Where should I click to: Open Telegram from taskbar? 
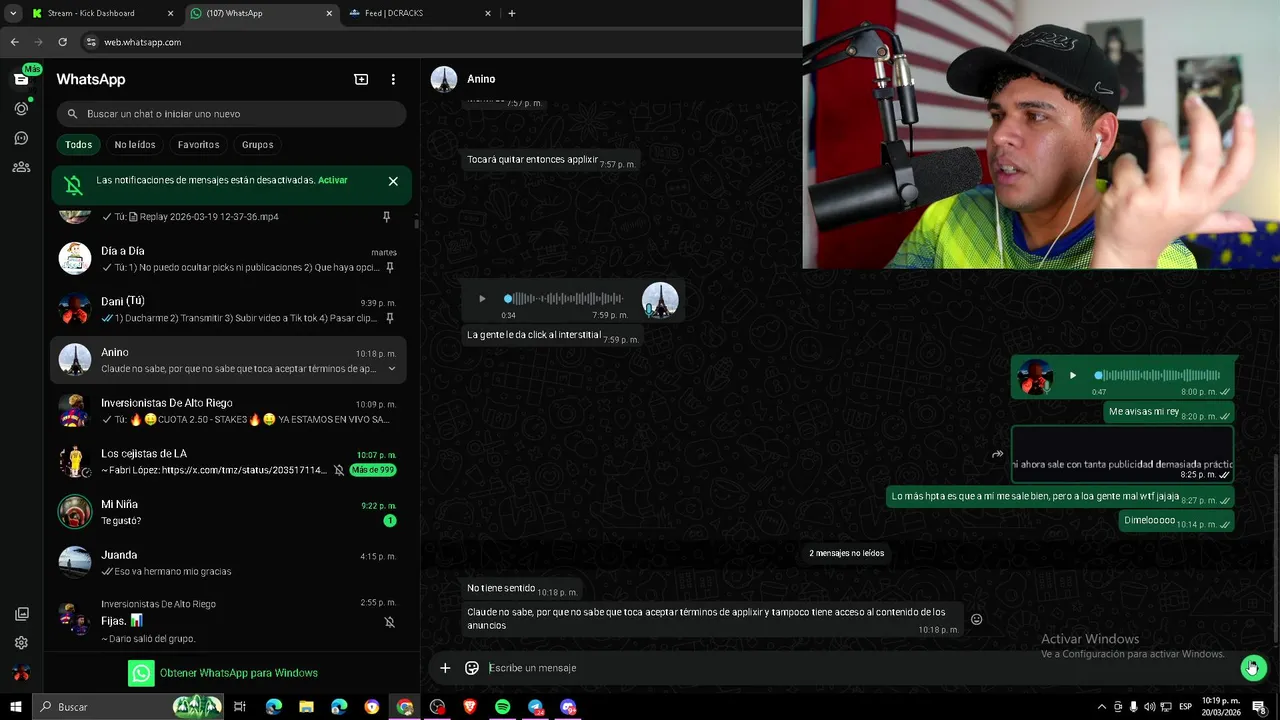536,707
